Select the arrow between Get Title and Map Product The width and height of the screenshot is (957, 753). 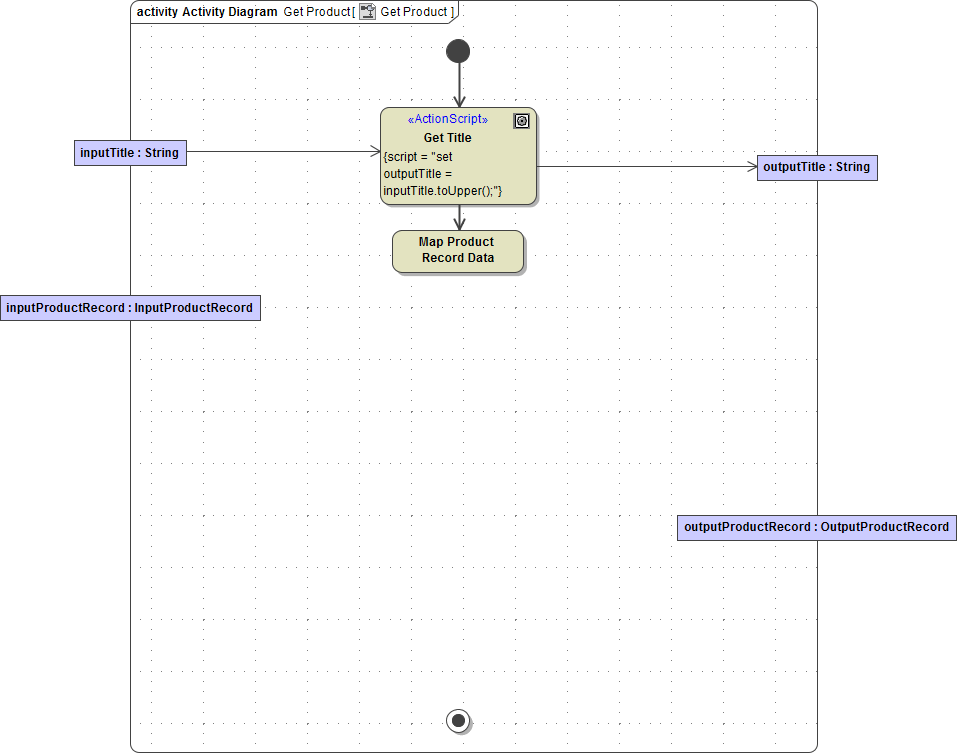coord(458,218)
